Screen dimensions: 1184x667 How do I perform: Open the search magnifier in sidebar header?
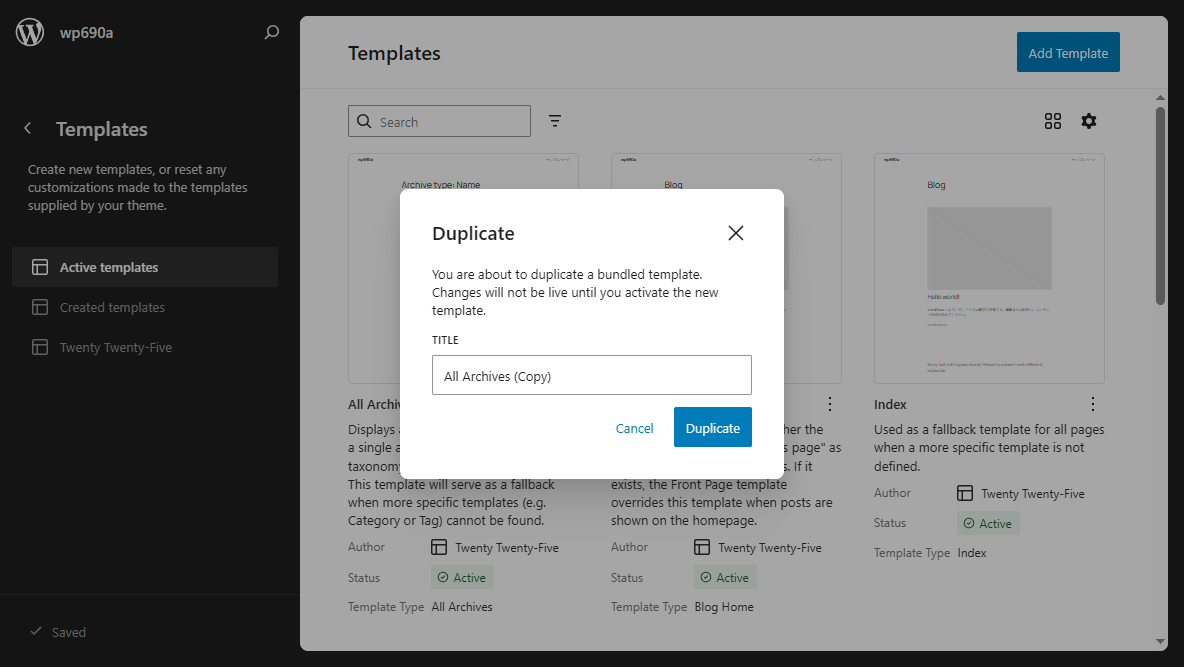click(271, 32)
